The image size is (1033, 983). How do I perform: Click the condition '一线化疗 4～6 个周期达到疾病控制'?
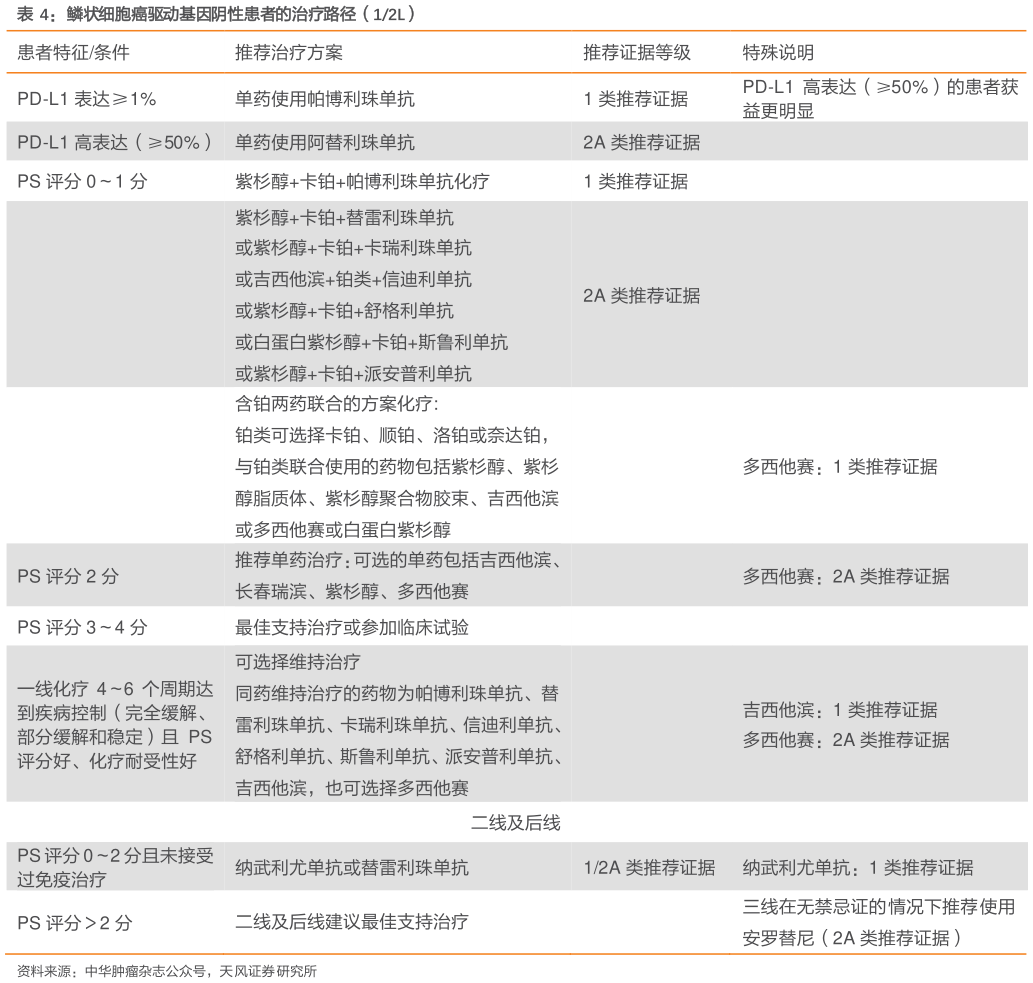(115, 725)
